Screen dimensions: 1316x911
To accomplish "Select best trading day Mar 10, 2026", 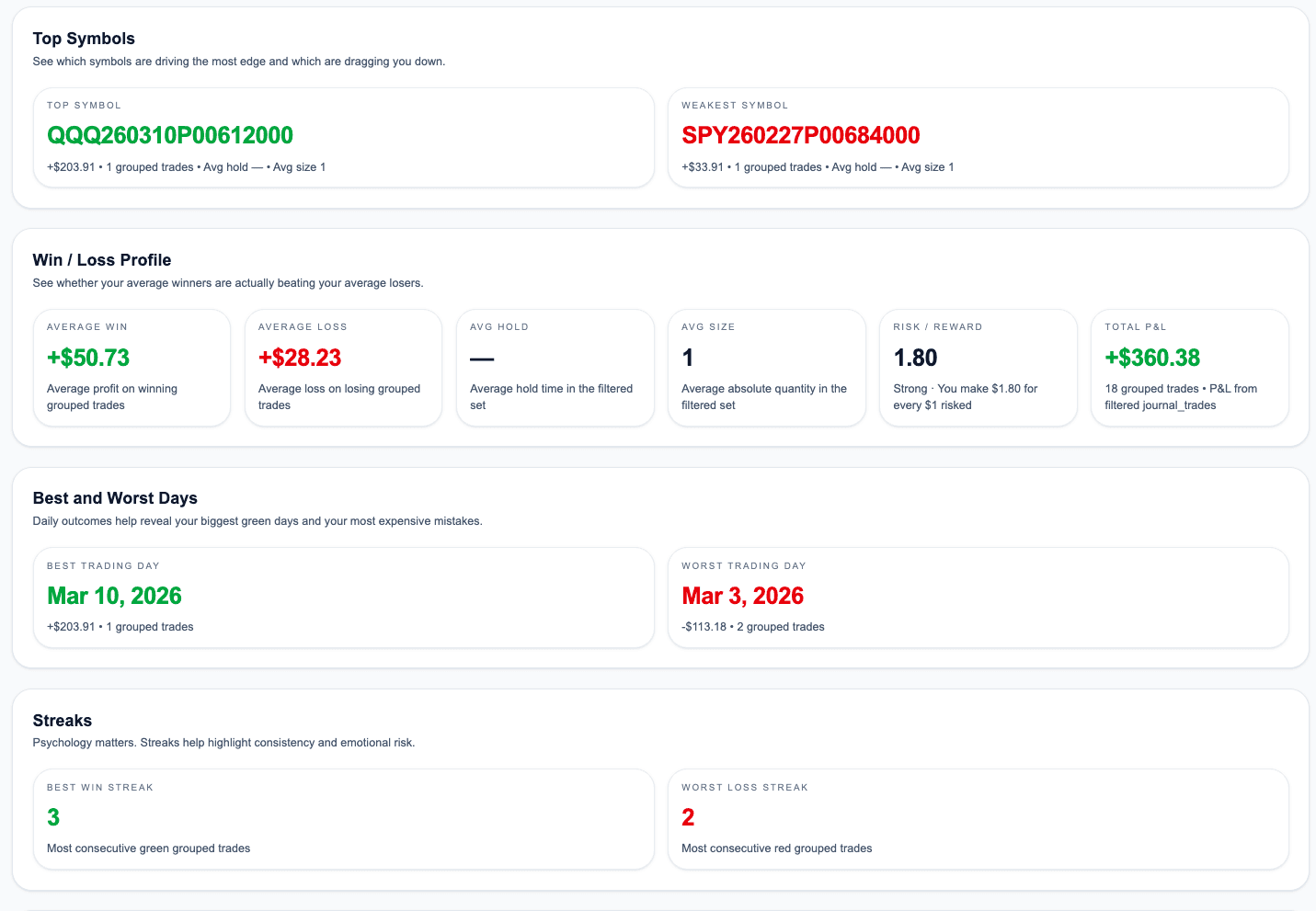I will pyautogui.click(x=114, y=596).
